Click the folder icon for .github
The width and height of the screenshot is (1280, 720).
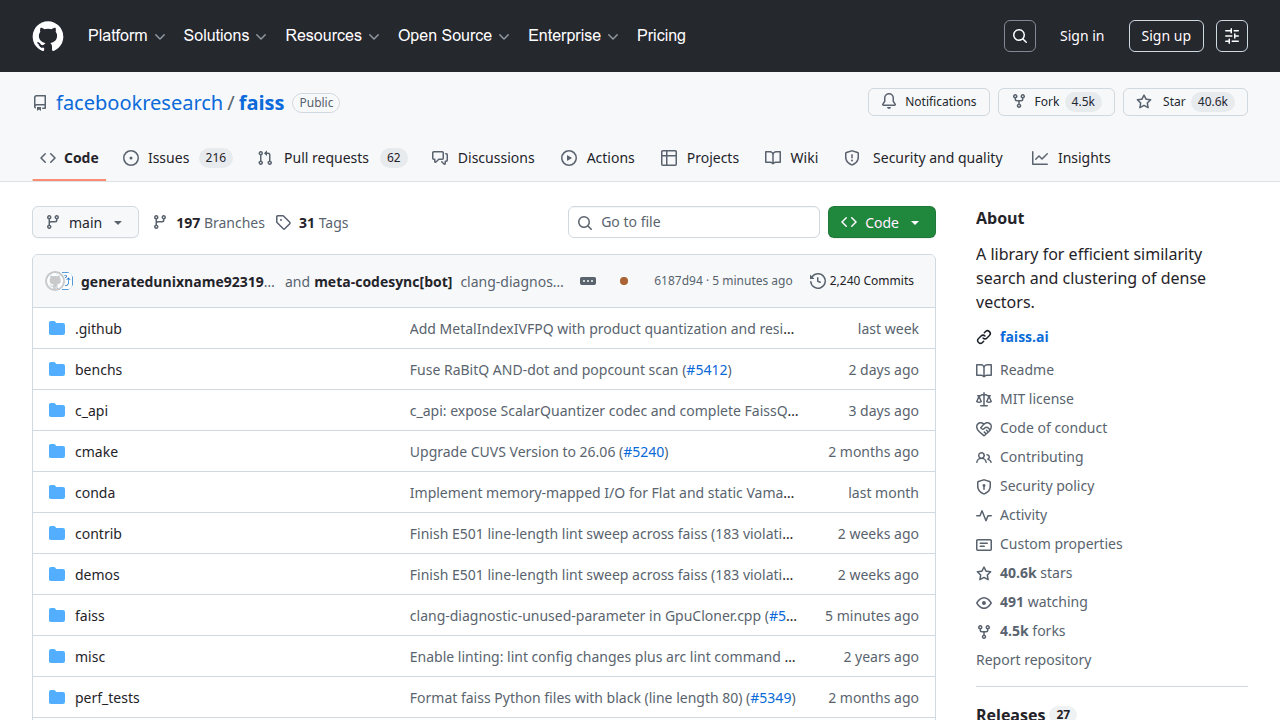[57, 329]
